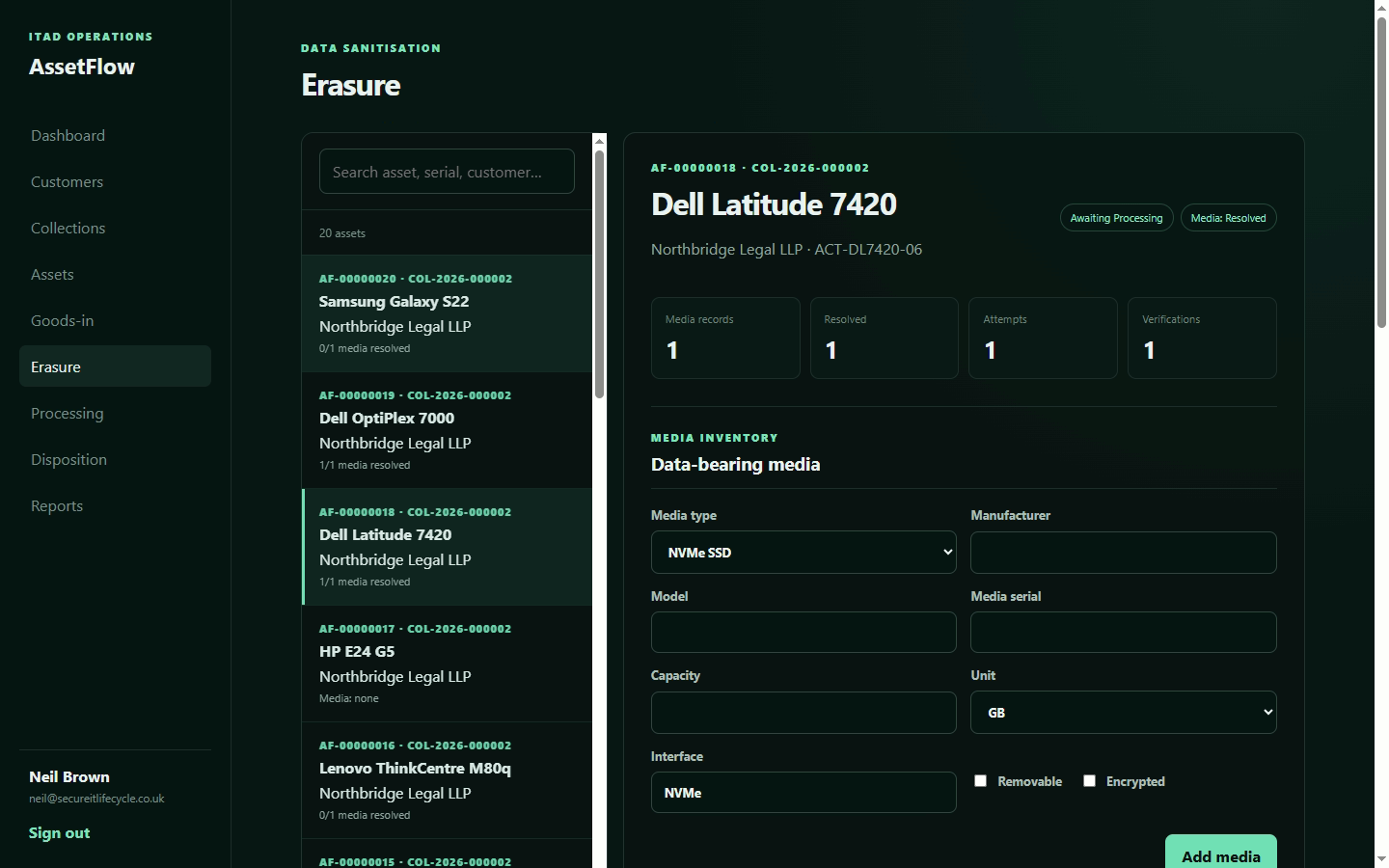
Task: Click the Attempts stat card
Action: click(x=1043, y=338)
